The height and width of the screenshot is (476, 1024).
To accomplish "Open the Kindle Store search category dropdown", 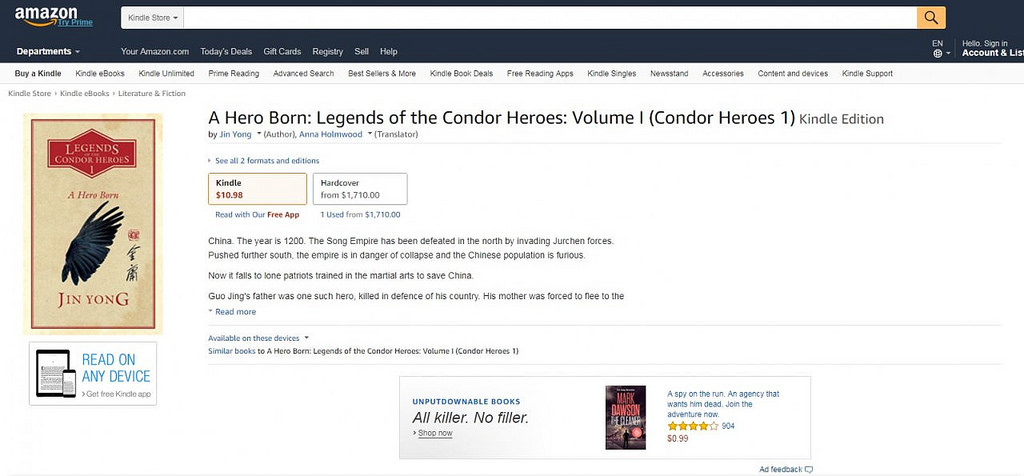I will 153,18.
